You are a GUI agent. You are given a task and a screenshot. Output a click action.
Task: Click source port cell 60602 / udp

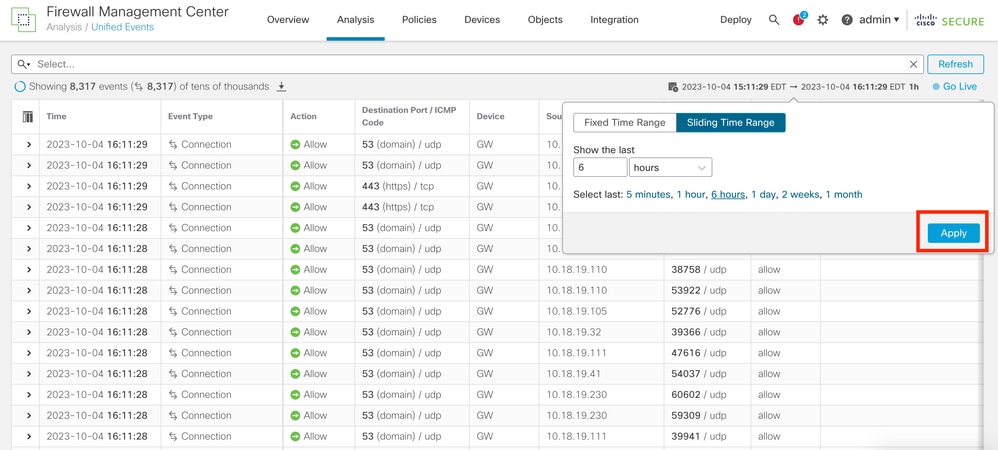pos(698,394)
